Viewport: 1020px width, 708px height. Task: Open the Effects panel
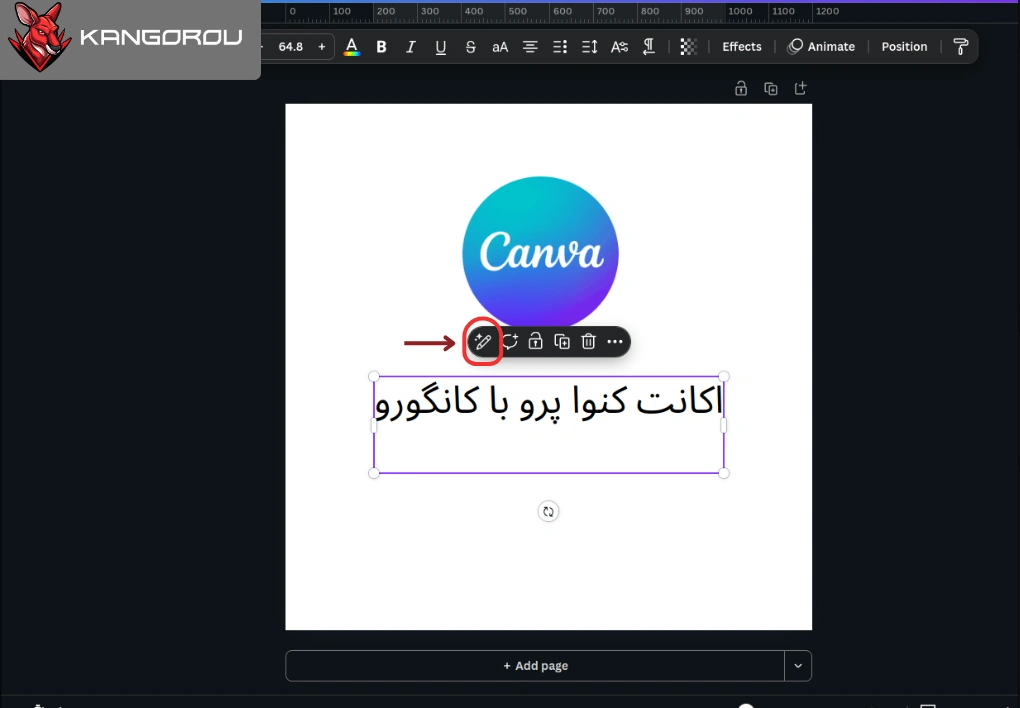[742, 47]
